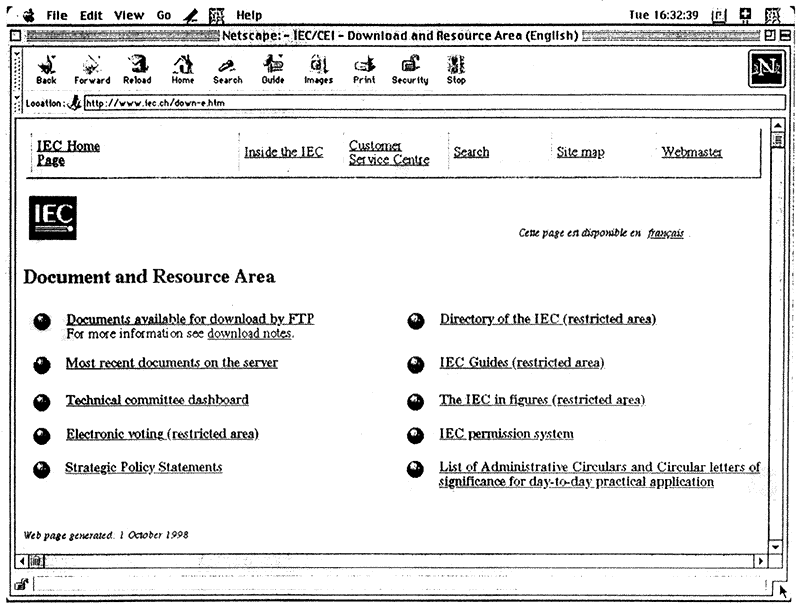Click the Search link in the page navigation
This screenshot has width=800, height=607.
coord(471,152)
